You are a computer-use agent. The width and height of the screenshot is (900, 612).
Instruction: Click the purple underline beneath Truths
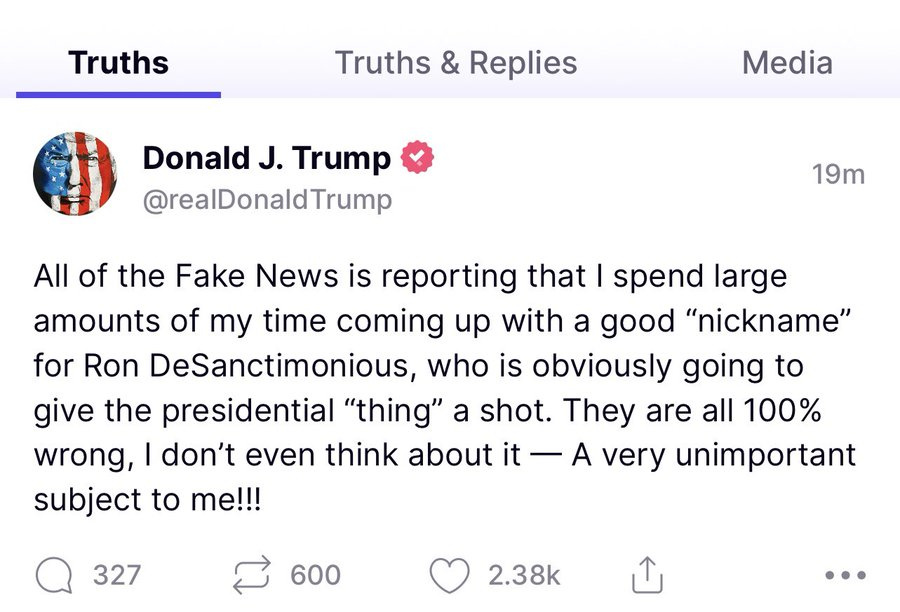pos(118,94)
